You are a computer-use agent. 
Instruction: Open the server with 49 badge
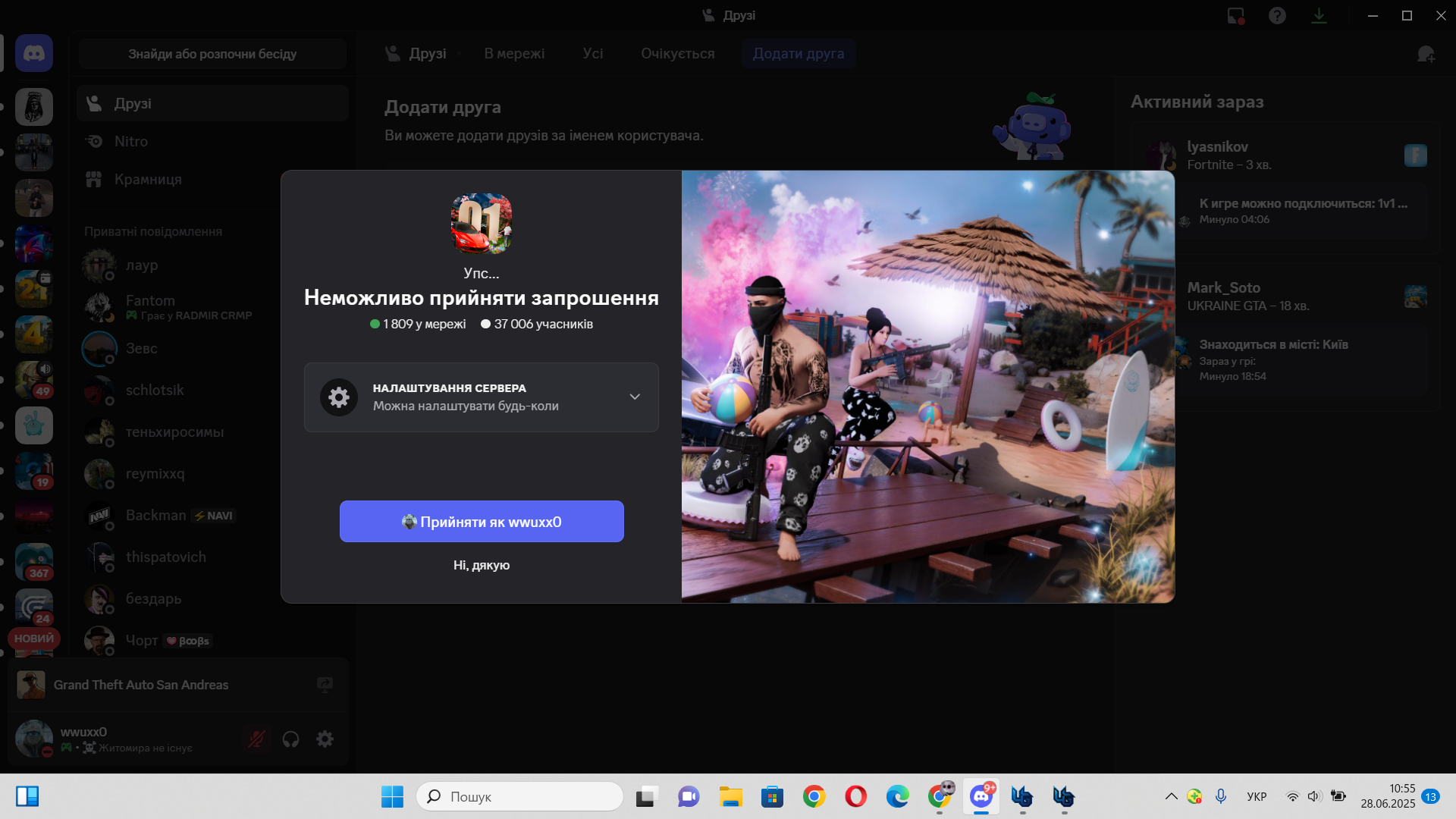coord(34,380)
